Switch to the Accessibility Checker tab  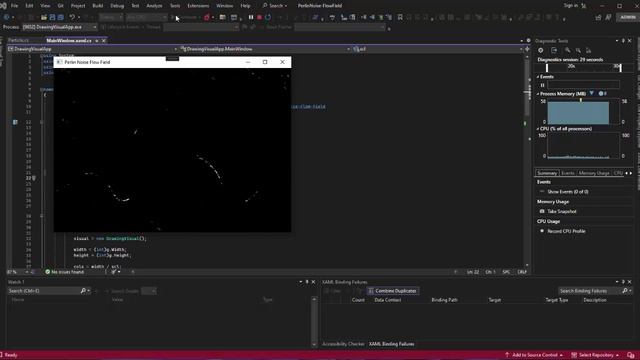tap(343, 344)
